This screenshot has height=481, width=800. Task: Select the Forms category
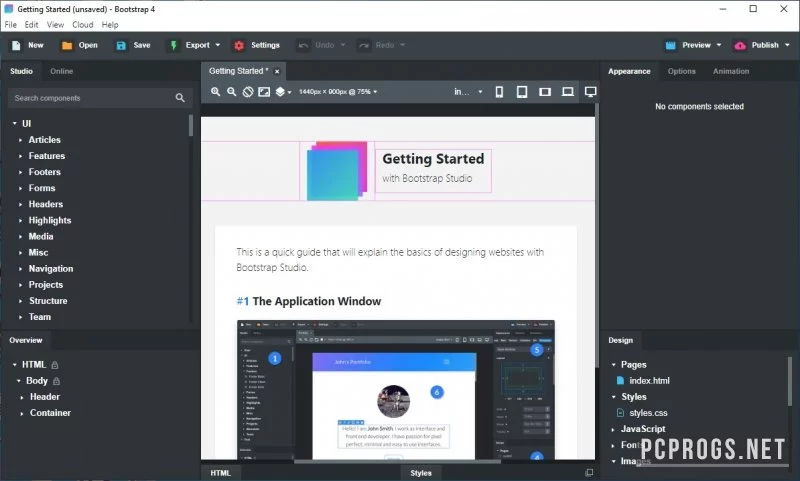point(42,188)
